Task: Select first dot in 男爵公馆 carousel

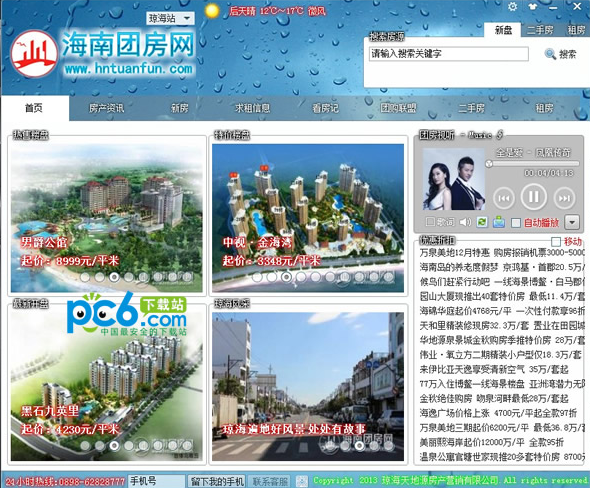Action: (x=85, y=277)
